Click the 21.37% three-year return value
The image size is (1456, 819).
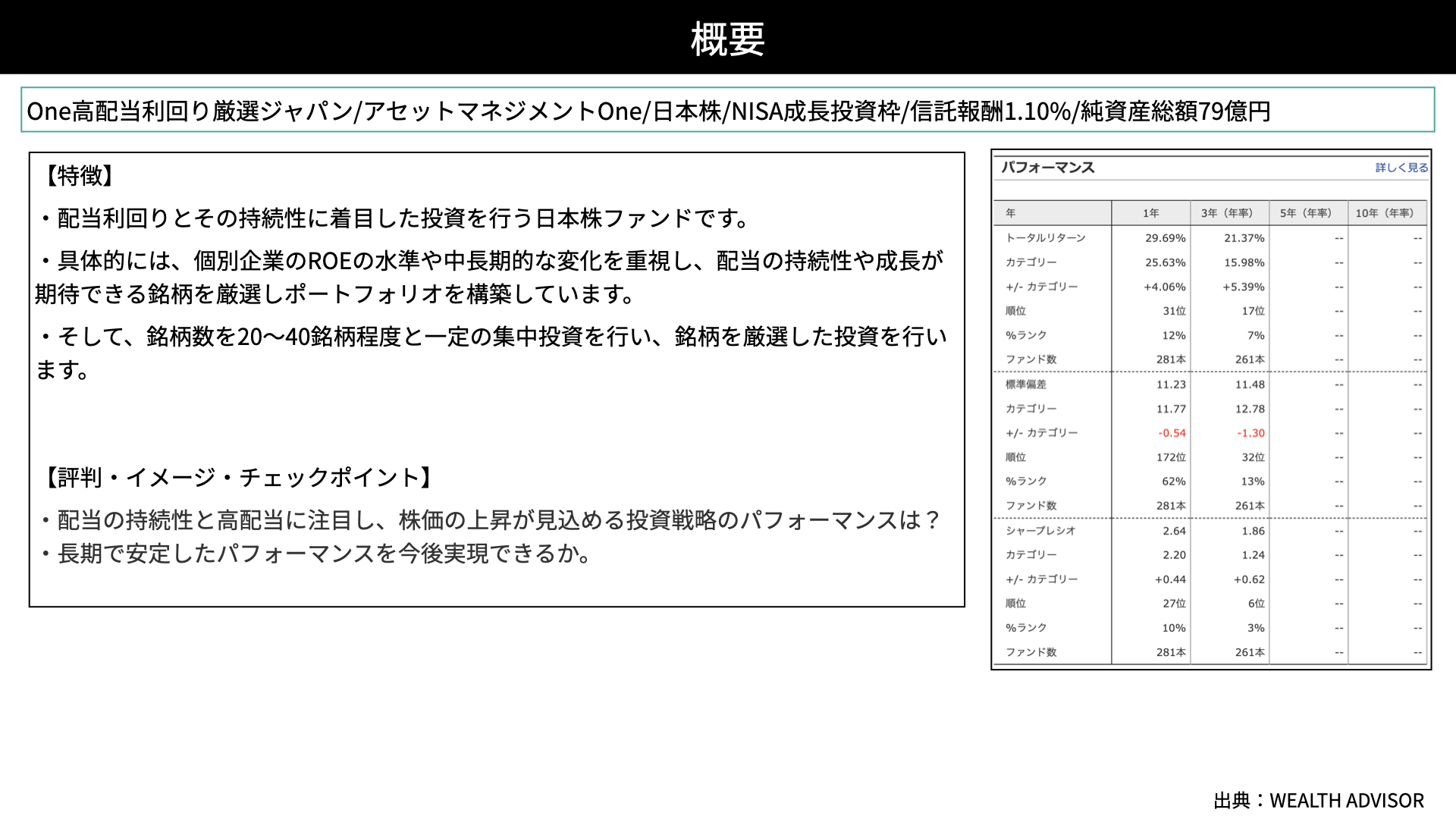click(1244, 238)
